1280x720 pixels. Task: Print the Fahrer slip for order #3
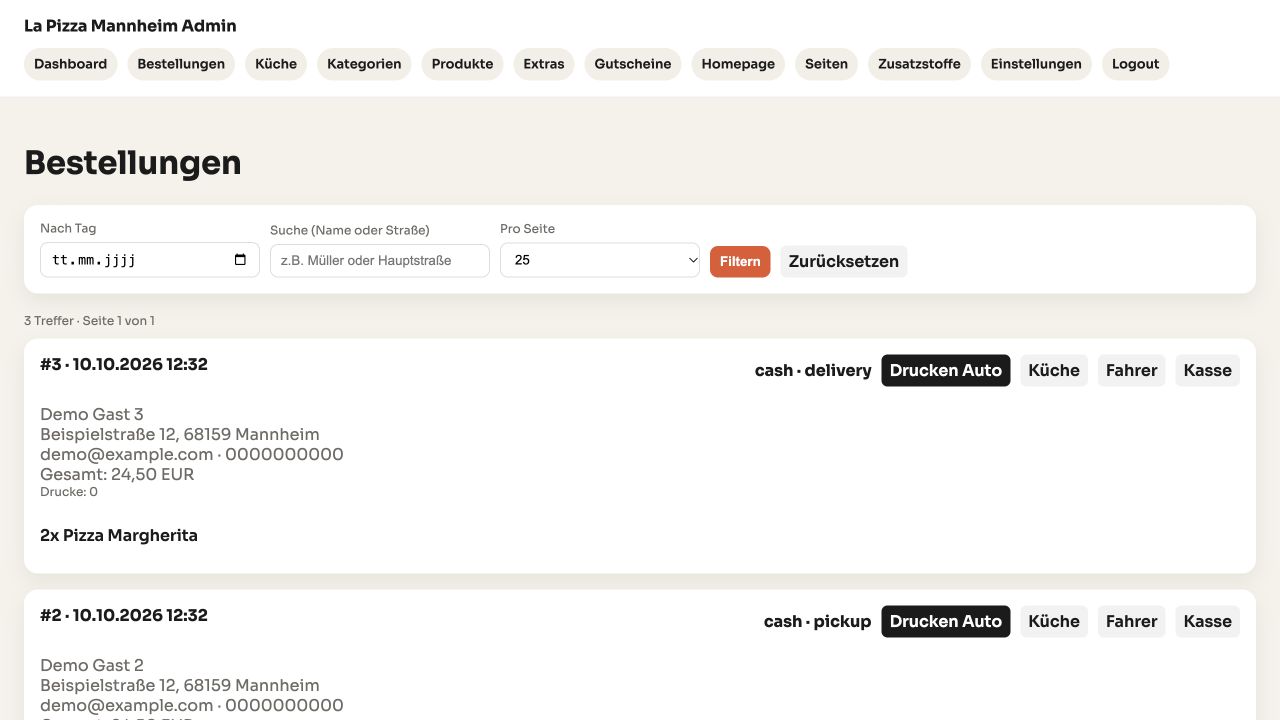[1132, 370]
